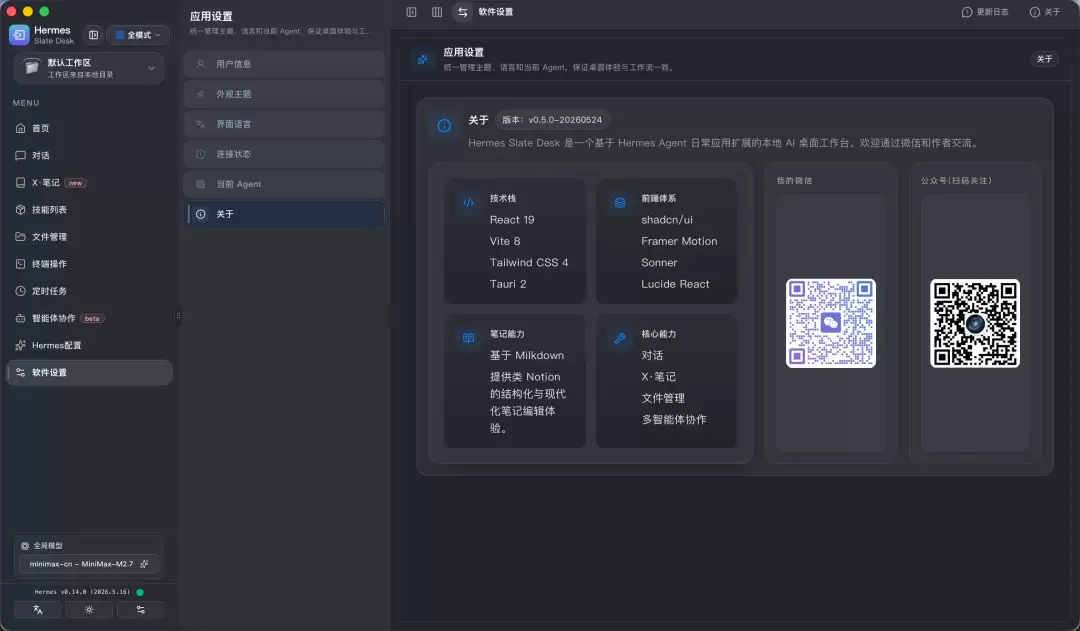Open 定时任务 scheduled tasks in sidebar
Viewport: 1080px width, 631px height.
[89, 291]
